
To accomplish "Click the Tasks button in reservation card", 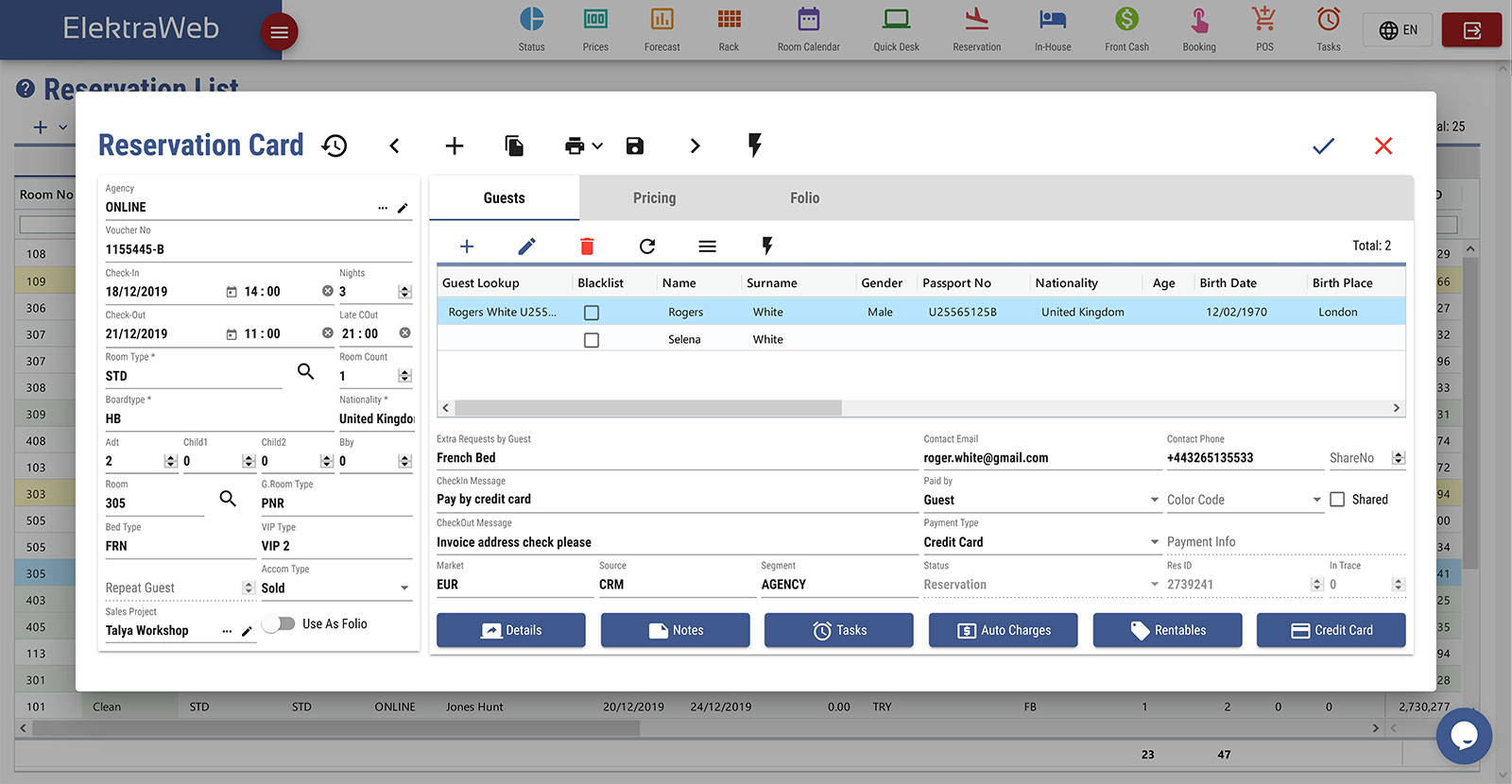I will click(839, 630).
